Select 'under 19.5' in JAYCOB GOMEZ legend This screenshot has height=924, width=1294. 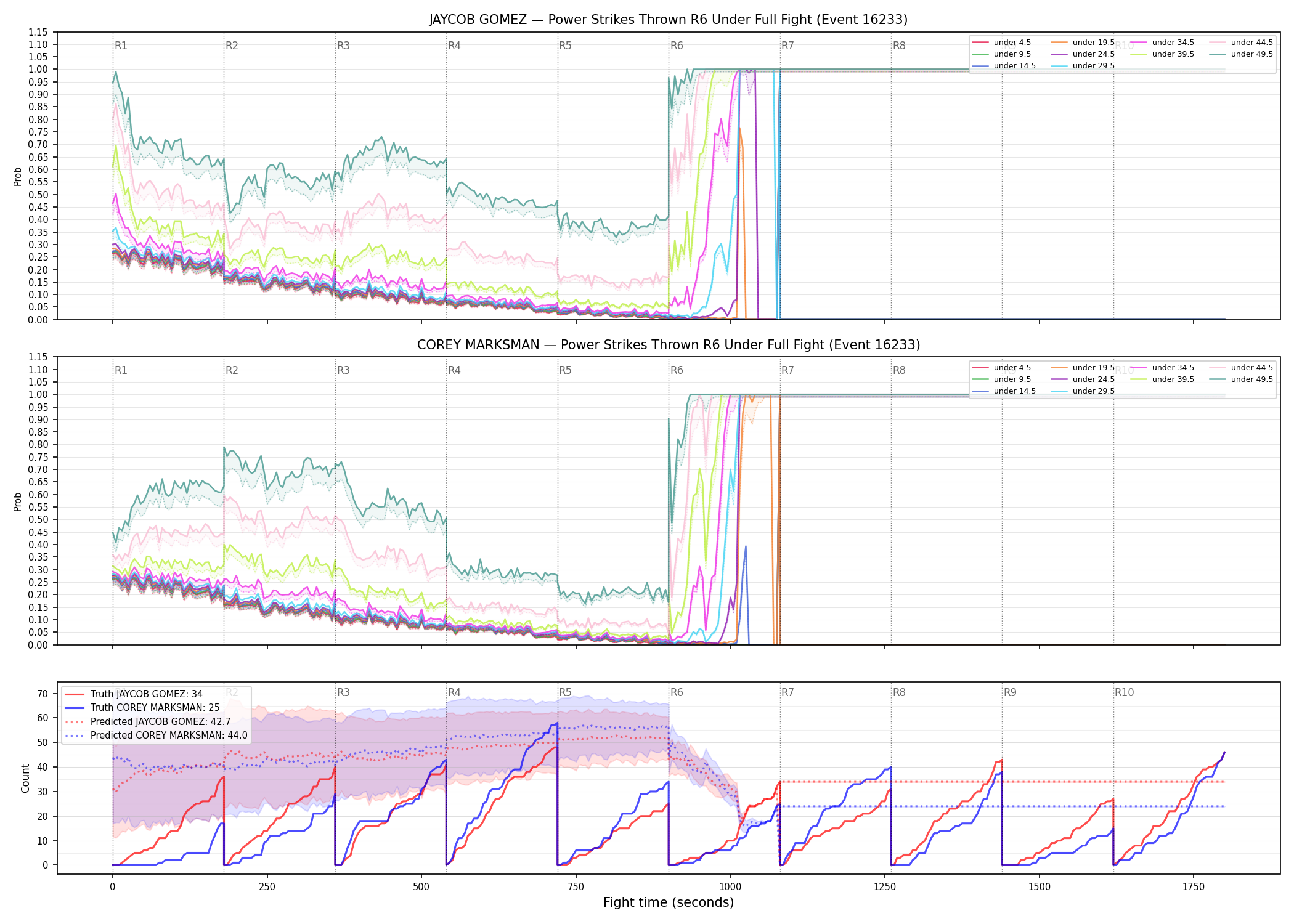pos(1083,43)
